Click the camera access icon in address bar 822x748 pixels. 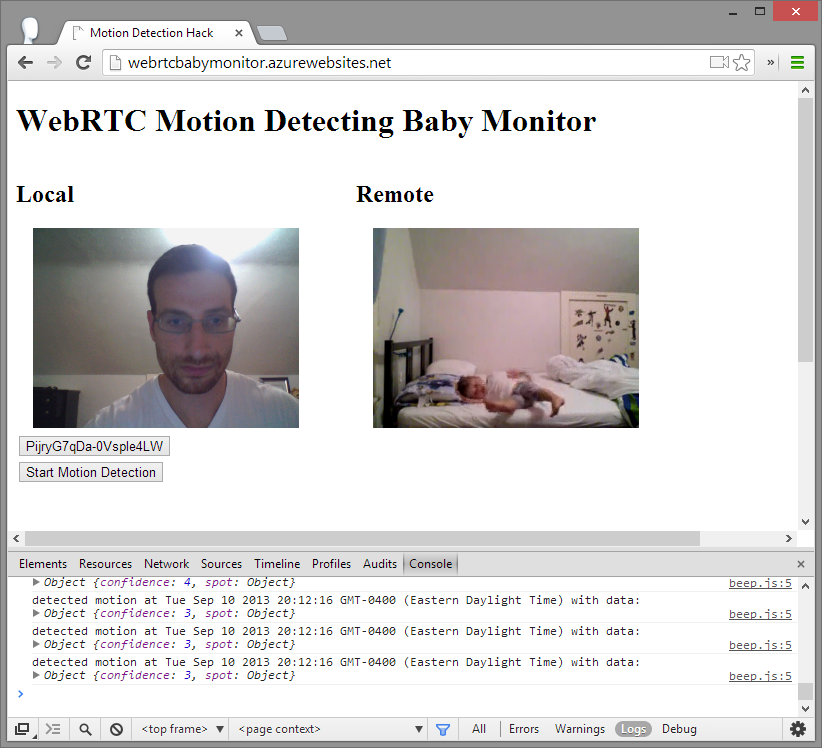(718, 62)
